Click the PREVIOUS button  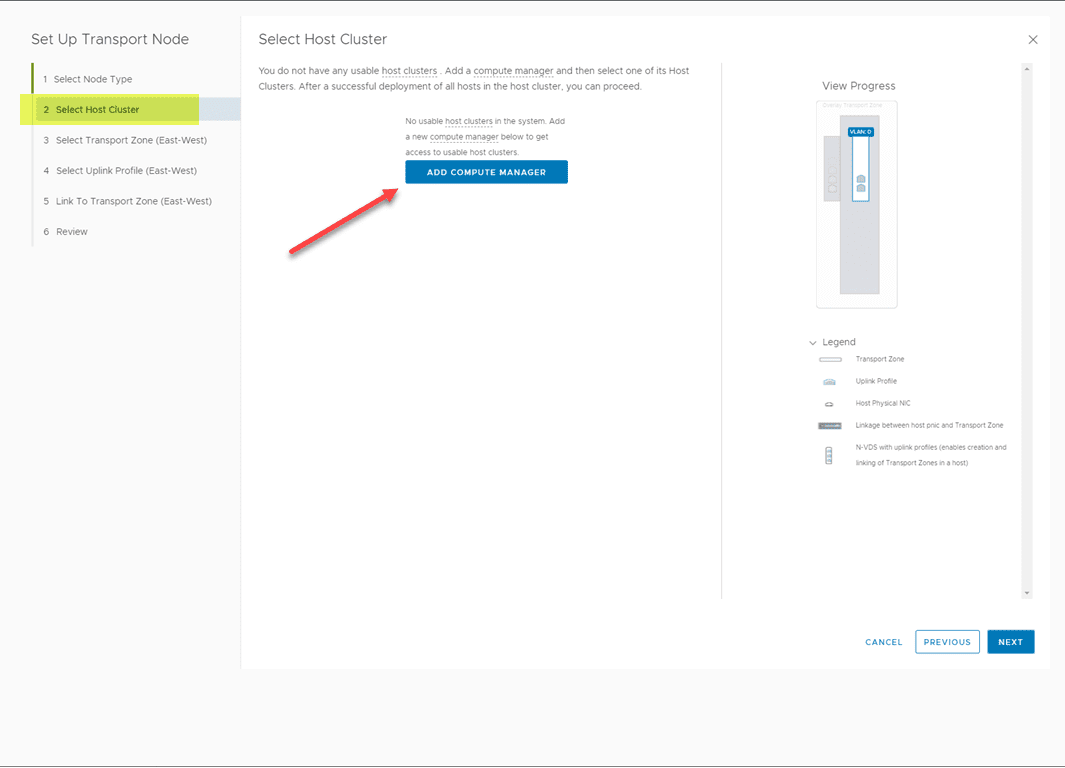click(947, 641)
